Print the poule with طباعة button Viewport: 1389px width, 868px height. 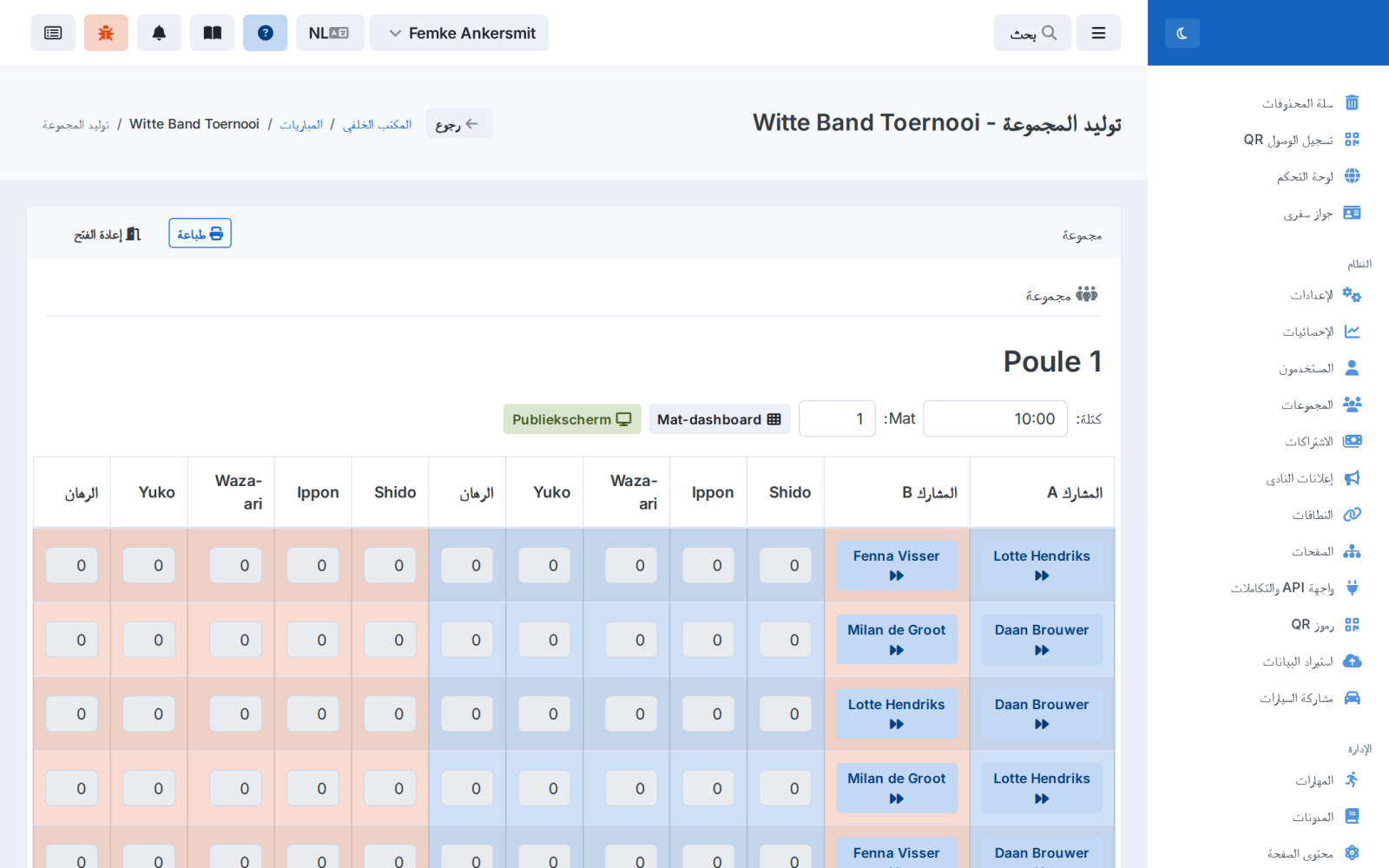[x=200, y=233]
